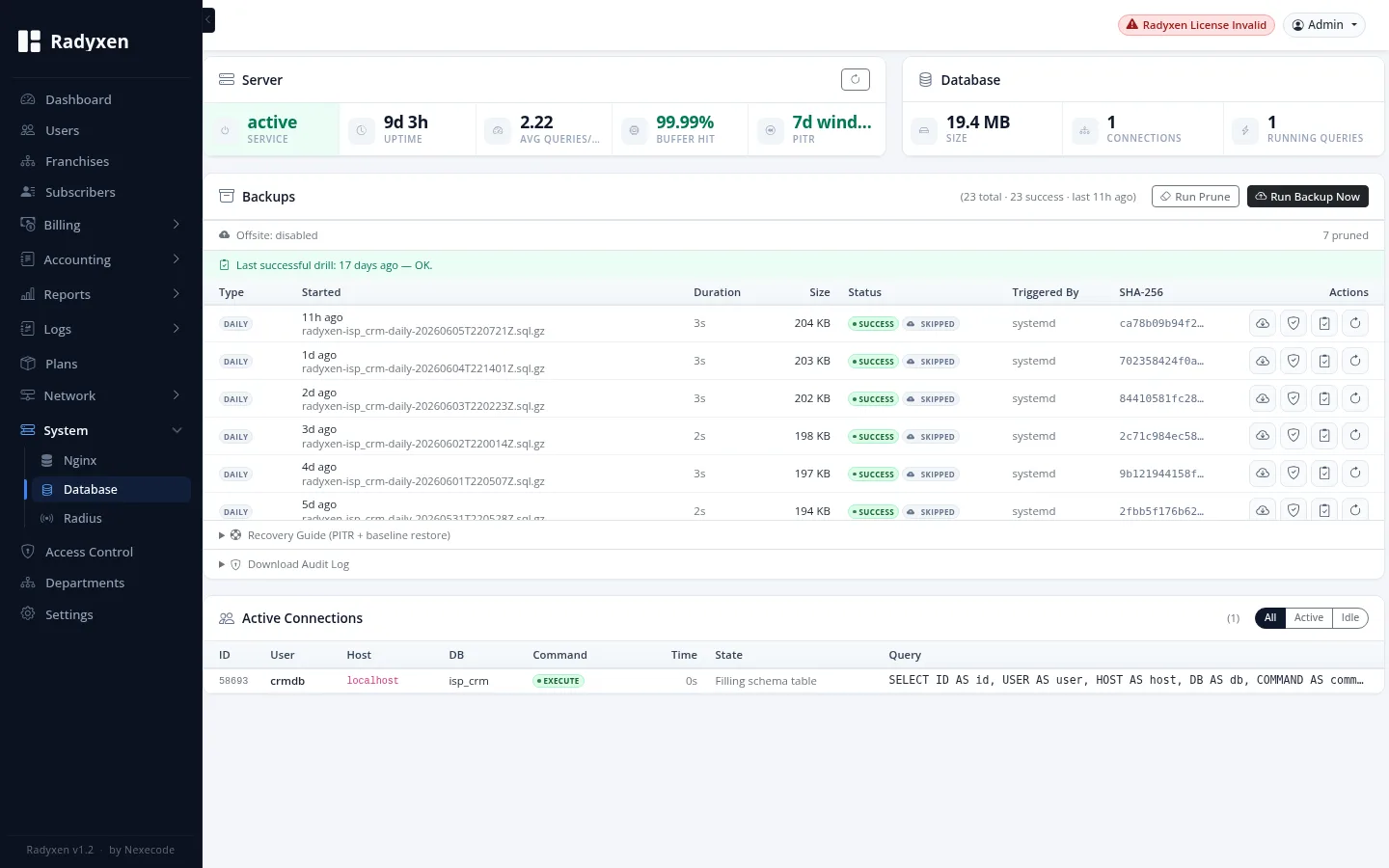Click backup filename radyxen-isp_crm-daily-20260603T220223Z.sql.gz
The width and height of the screenshot is (1389, 868).
[422, 406]
